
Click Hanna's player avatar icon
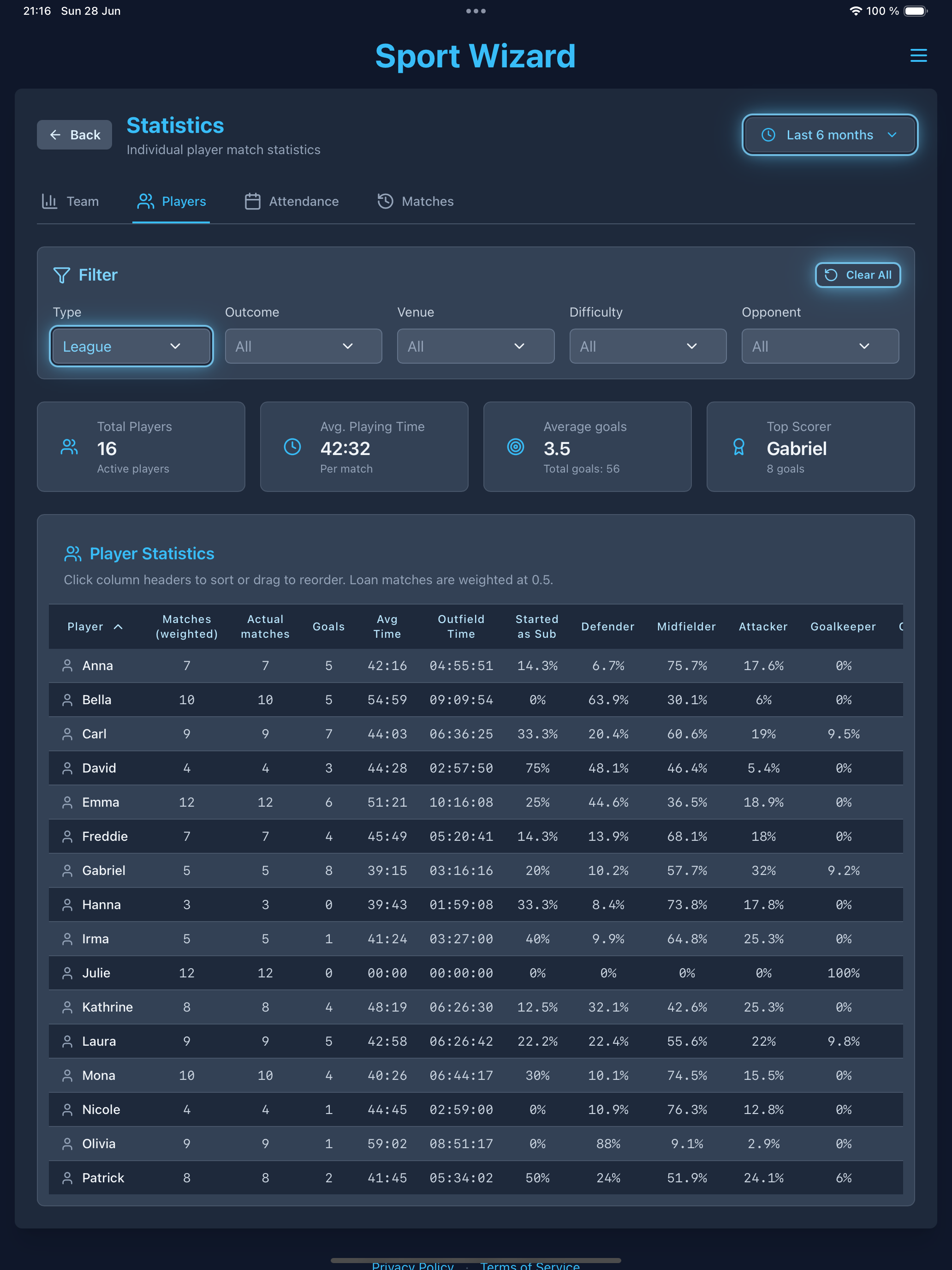tap(67, 905)
